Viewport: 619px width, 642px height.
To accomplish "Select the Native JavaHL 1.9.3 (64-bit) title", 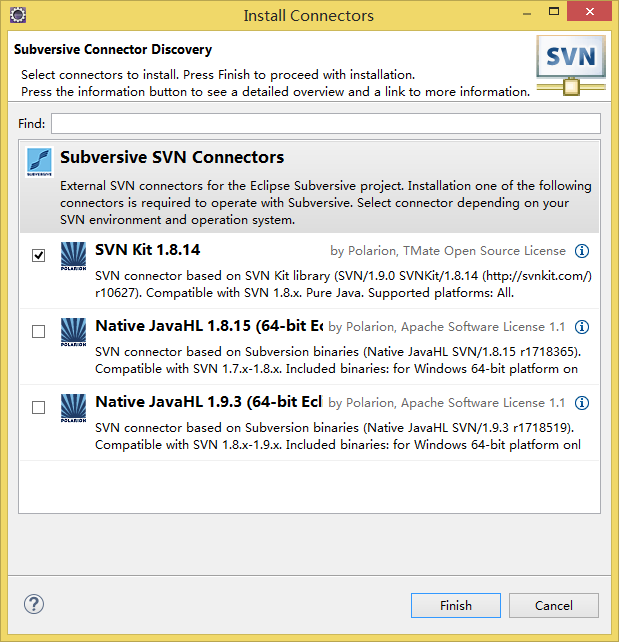I will [x=209, y=402].
